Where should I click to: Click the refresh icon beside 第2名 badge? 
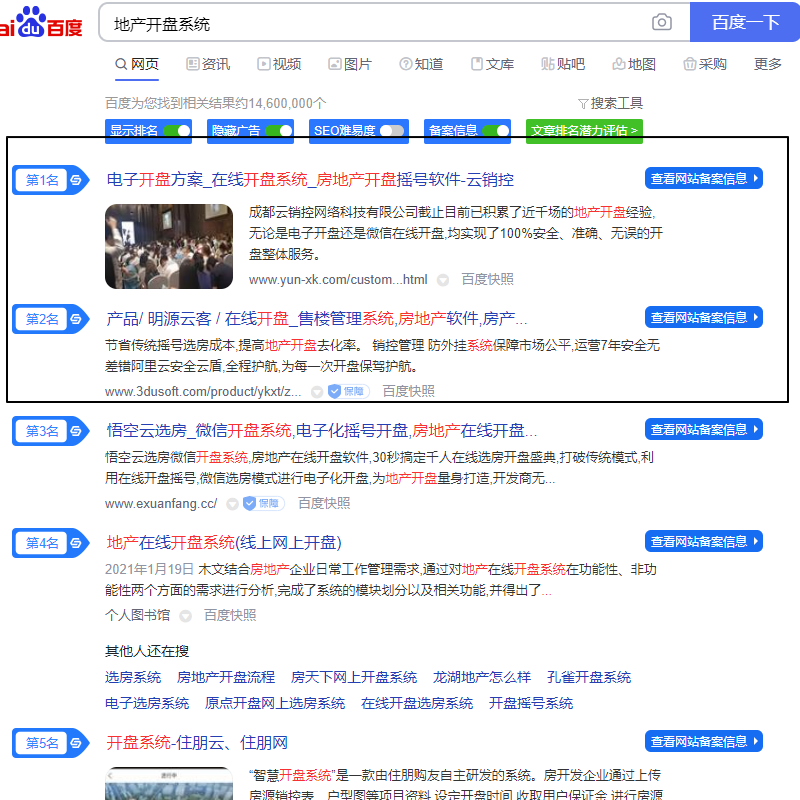pos(76,319)
